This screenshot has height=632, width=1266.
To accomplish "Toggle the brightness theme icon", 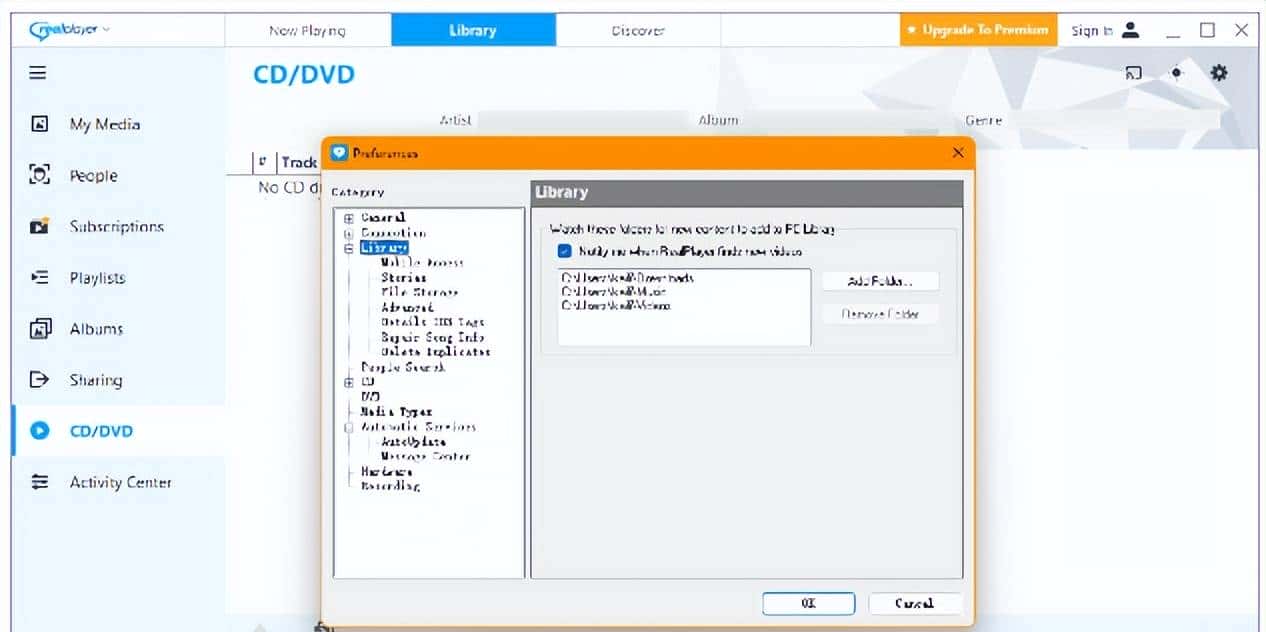I will [x=1176, y=73].
